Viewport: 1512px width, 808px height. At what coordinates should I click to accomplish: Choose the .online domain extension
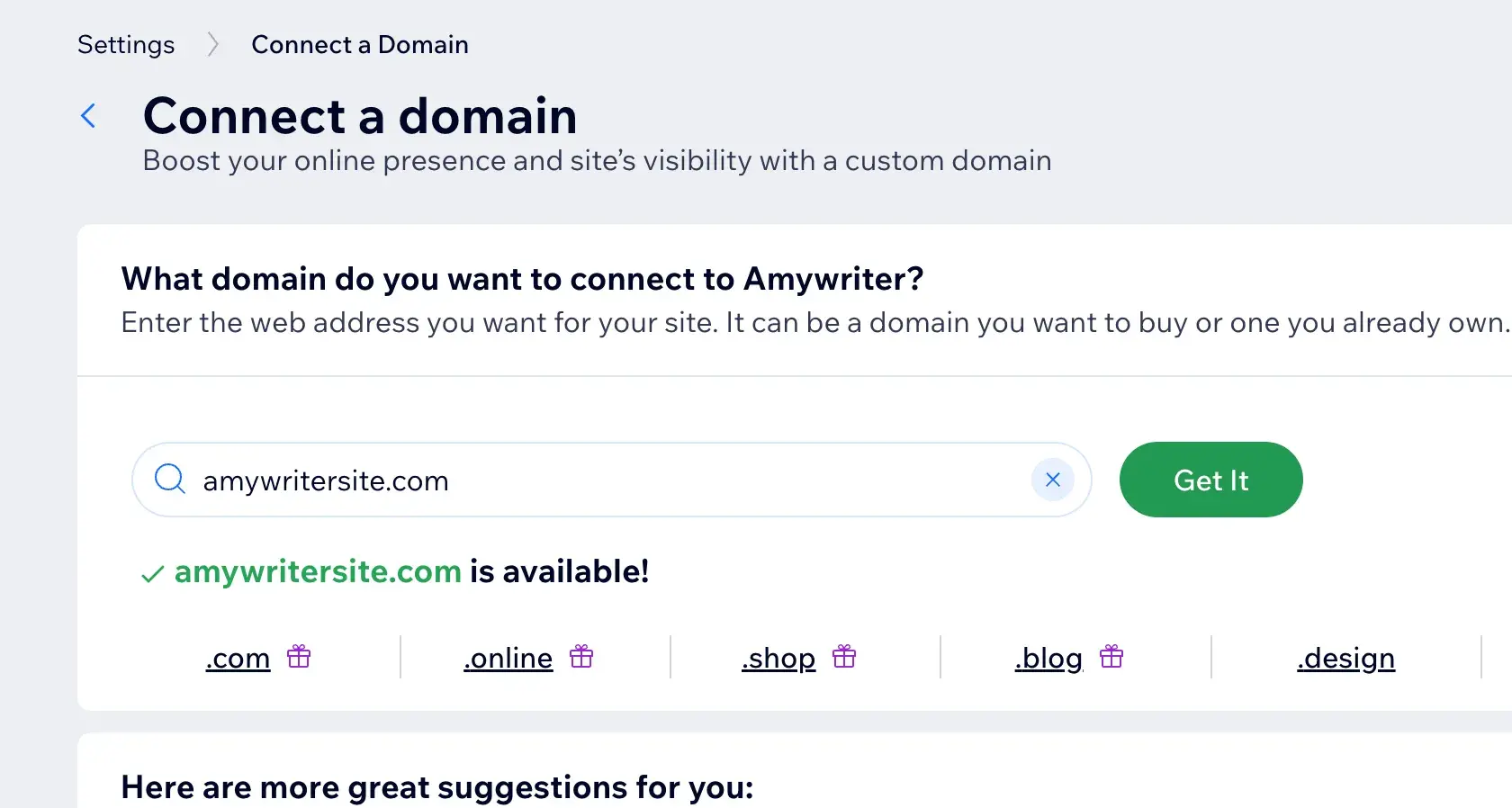[x=508, y=659]
